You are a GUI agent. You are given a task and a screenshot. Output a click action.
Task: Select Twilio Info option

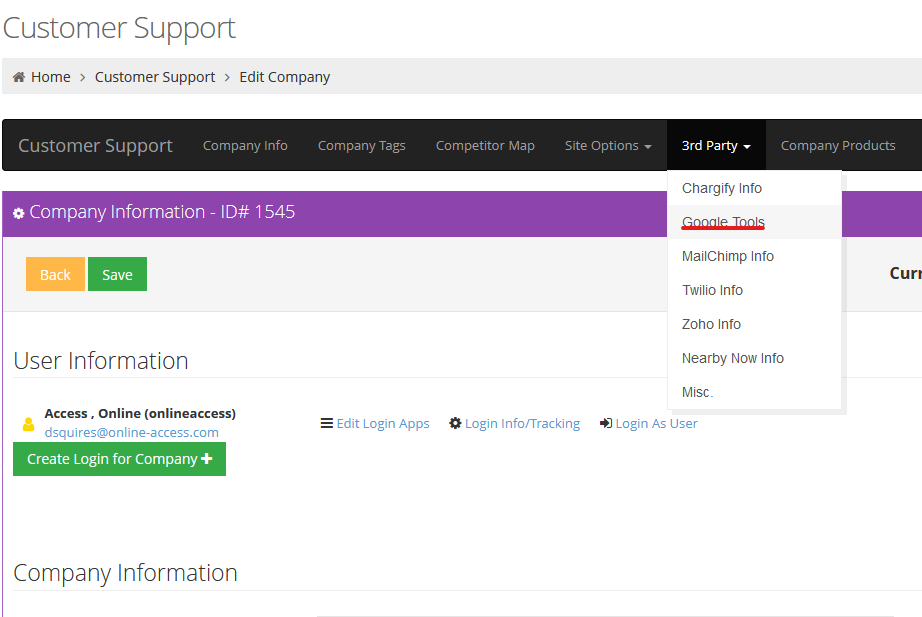coord(712,290)
